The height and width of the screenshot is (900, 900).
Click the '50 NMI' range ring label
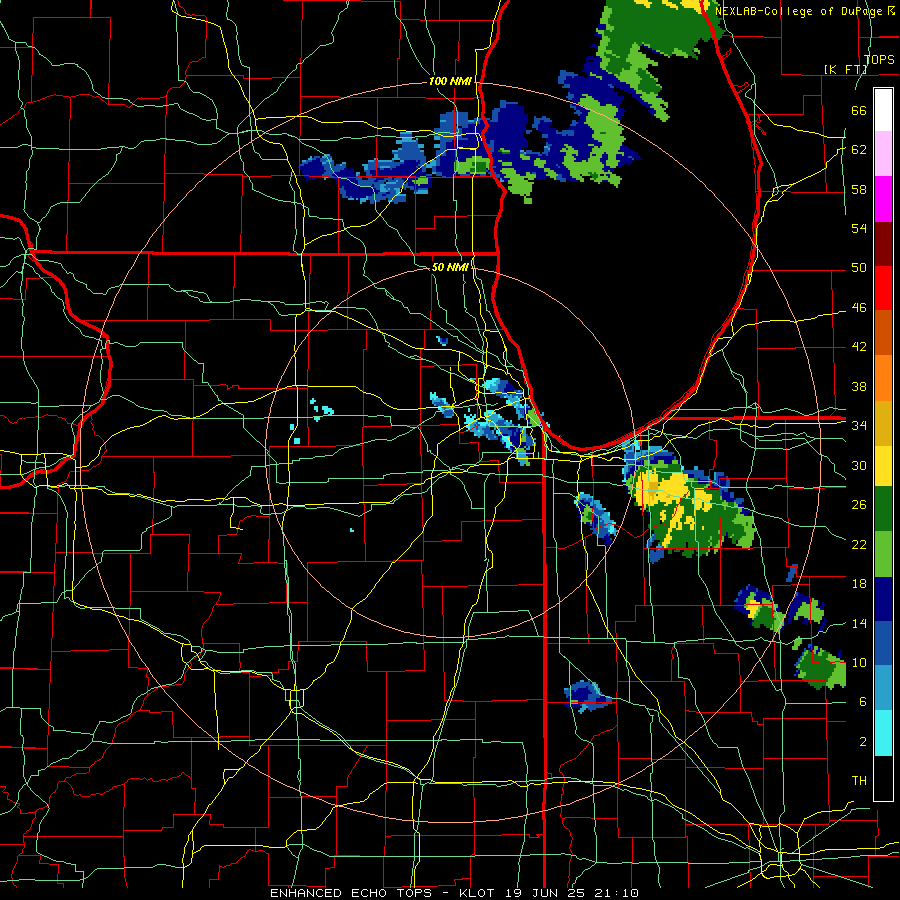(x=450, y=267)
